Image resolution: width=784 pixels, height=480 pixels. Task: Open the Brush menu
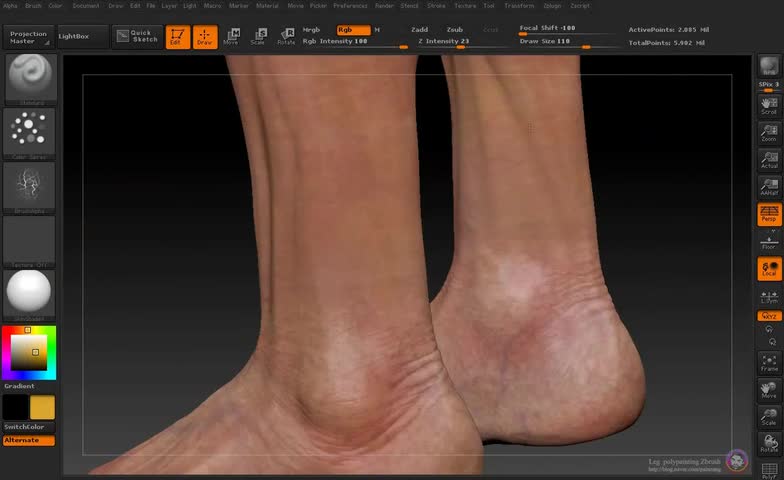tap(33, 6)
